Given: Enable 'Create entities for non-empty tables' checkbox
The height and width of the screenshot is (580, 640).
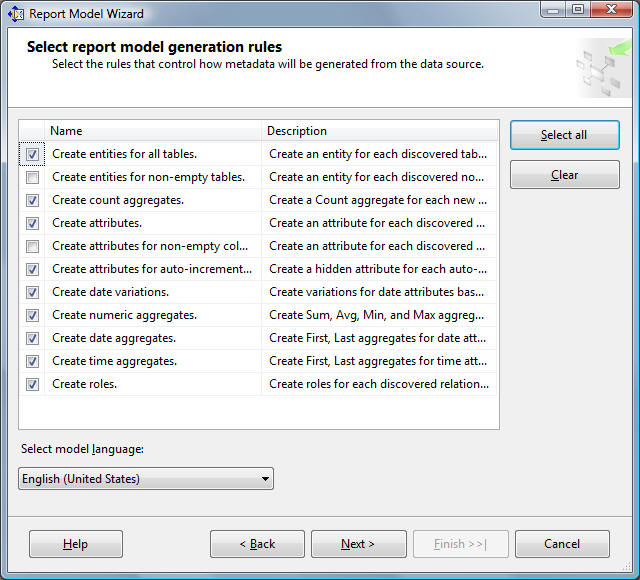Looking at the screenshot, I should [33, 177].
